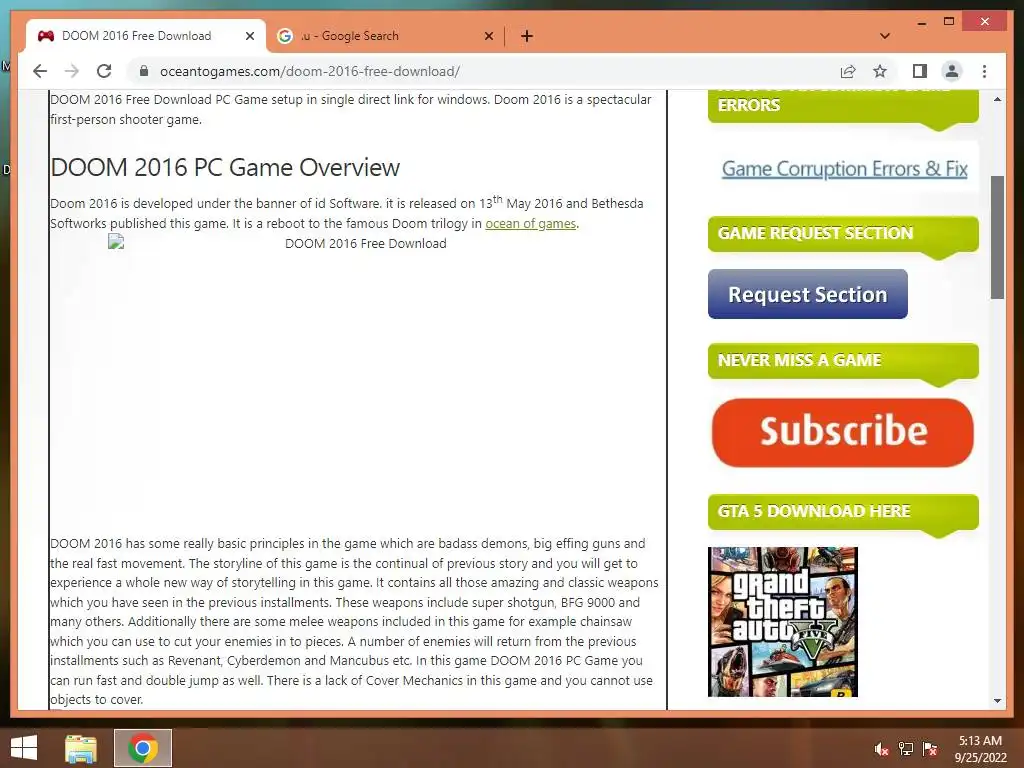Open the network tray icon
The height and width of the screenshot is (768, 1024).
click(x=906, y=749)
